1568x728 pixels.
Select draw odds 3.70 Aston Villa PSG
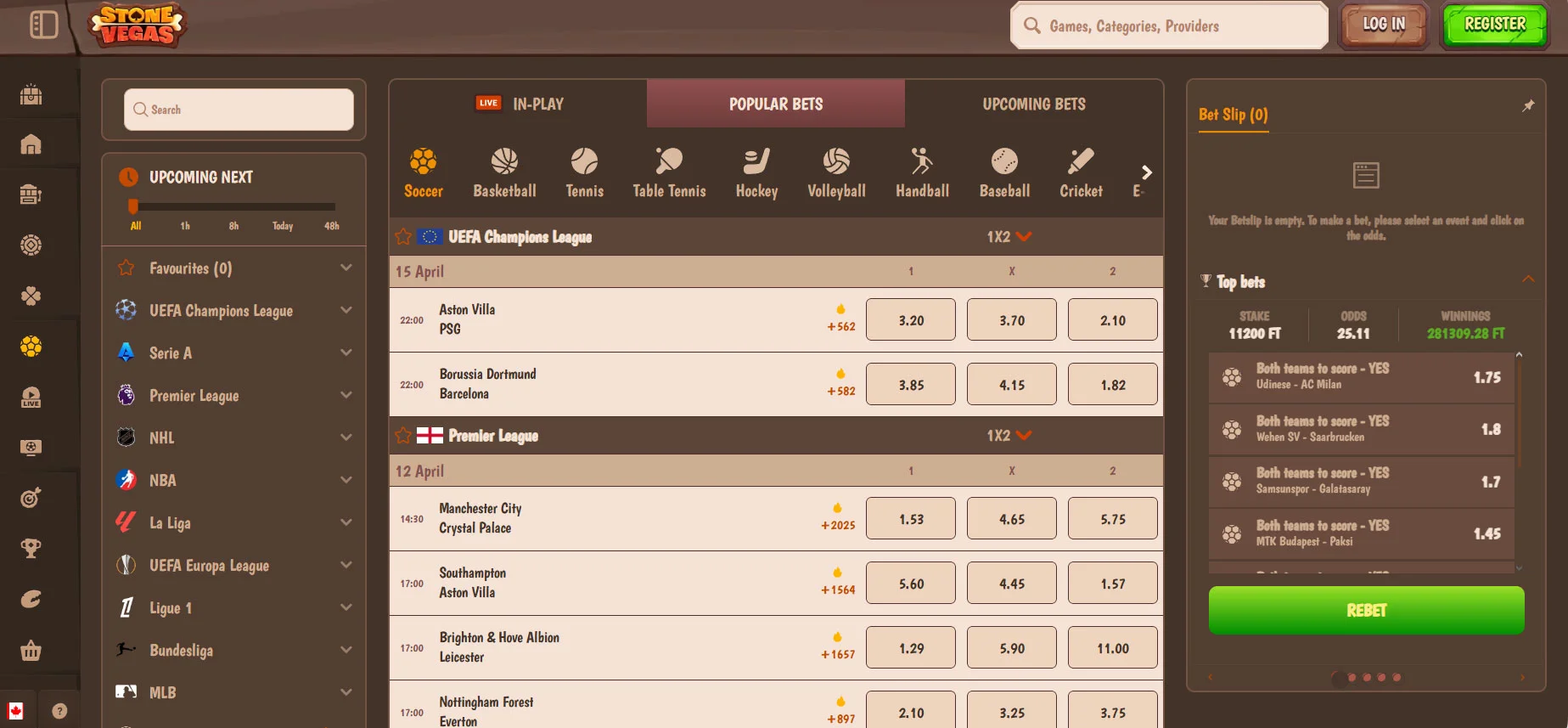tap(1012, 320)
